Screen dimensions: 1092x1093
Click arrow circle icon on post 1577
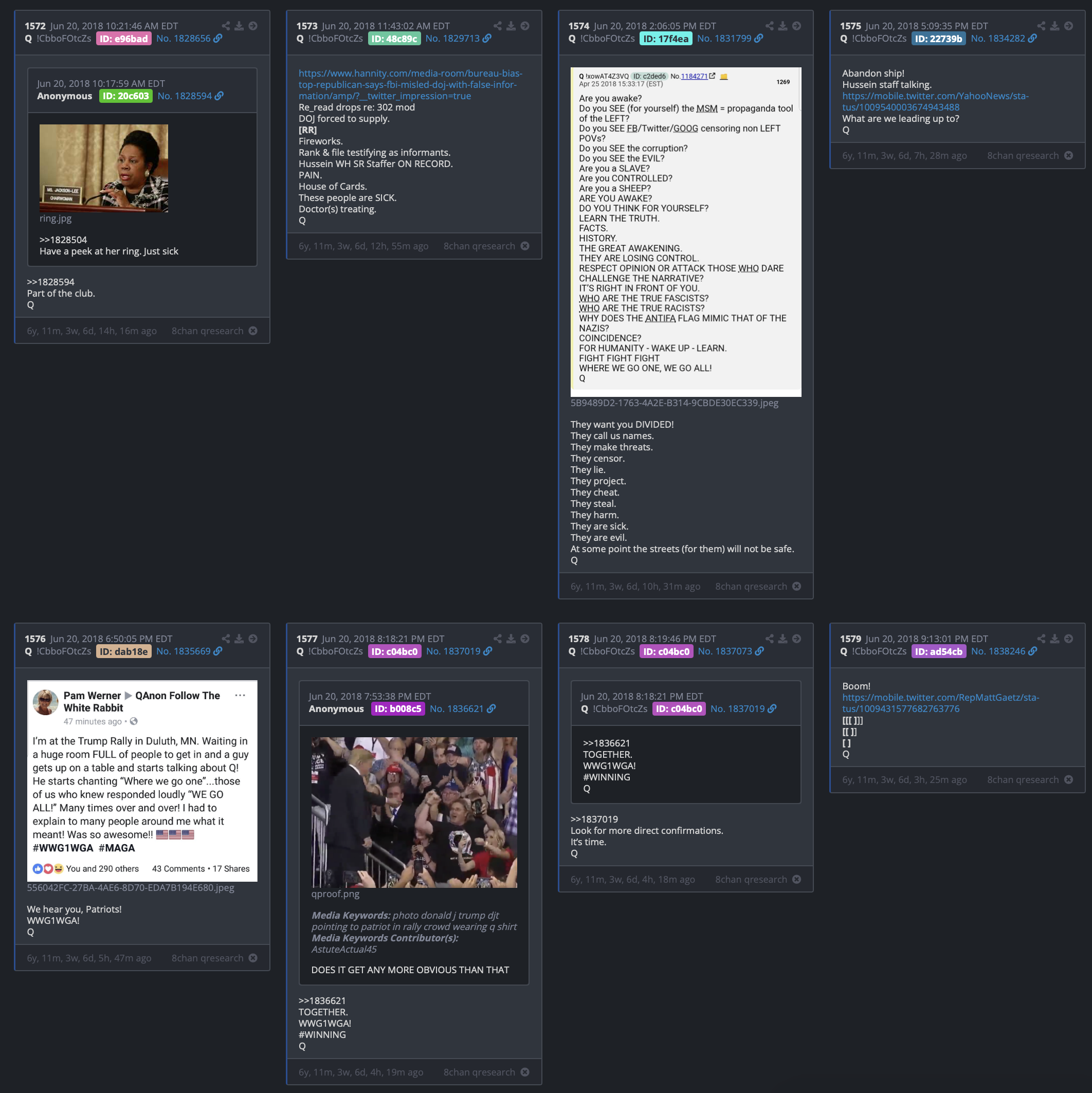click(x=525, y=639)
